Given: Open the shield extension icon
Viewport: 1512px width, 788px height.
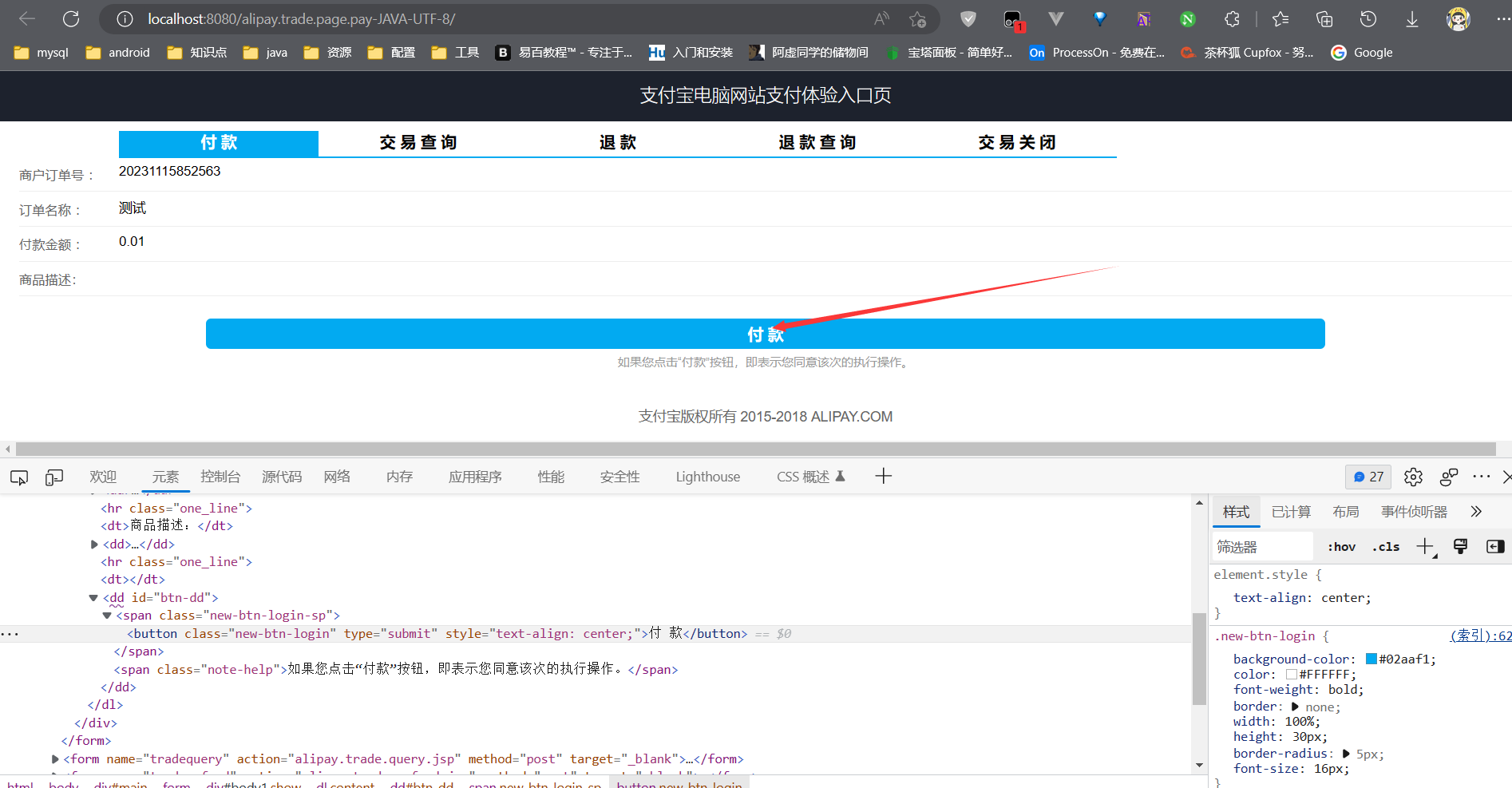Looking at the screenshot, I should tap(968, 18).
